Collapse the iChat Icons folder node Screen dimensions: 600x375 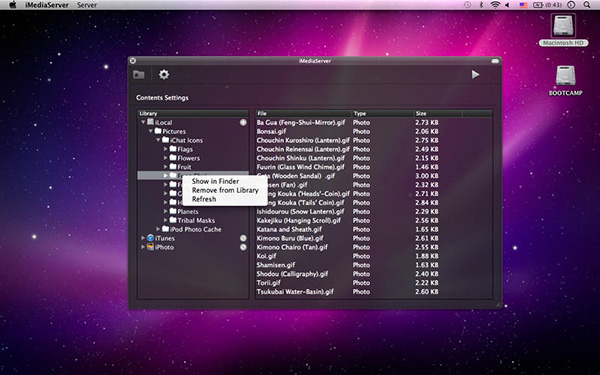click(x=158, y=140)
